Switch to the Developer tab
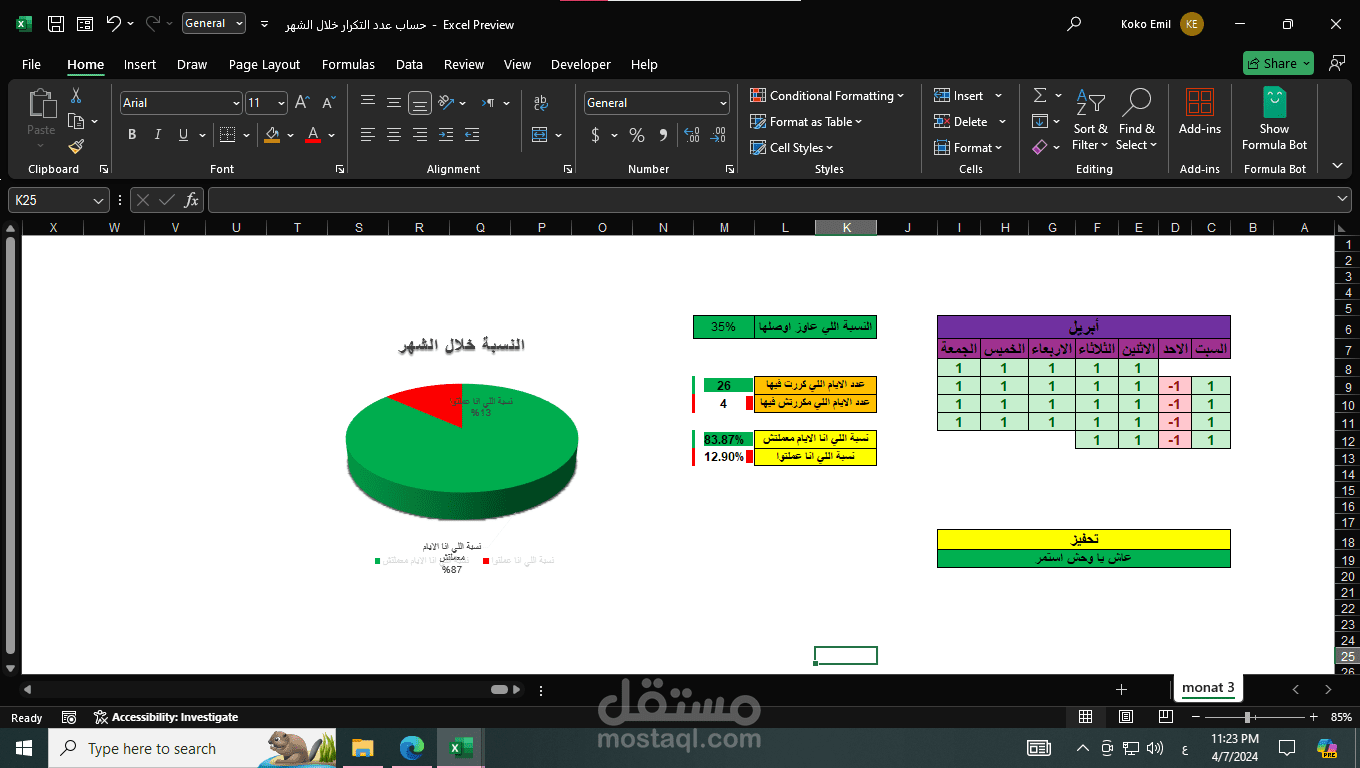The width and height of the screenshot is (1360, 768). (580, 64)
